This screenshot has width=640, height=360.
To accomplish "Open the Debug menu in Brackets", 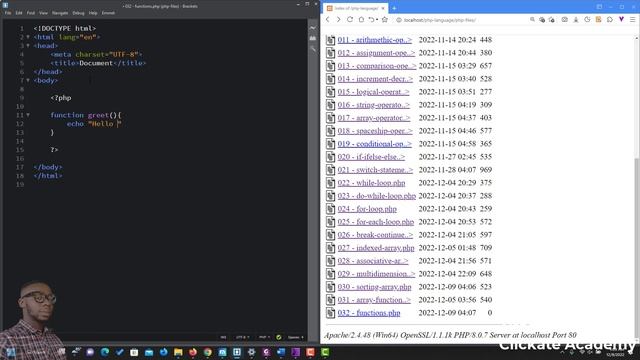I will [78, 13].
